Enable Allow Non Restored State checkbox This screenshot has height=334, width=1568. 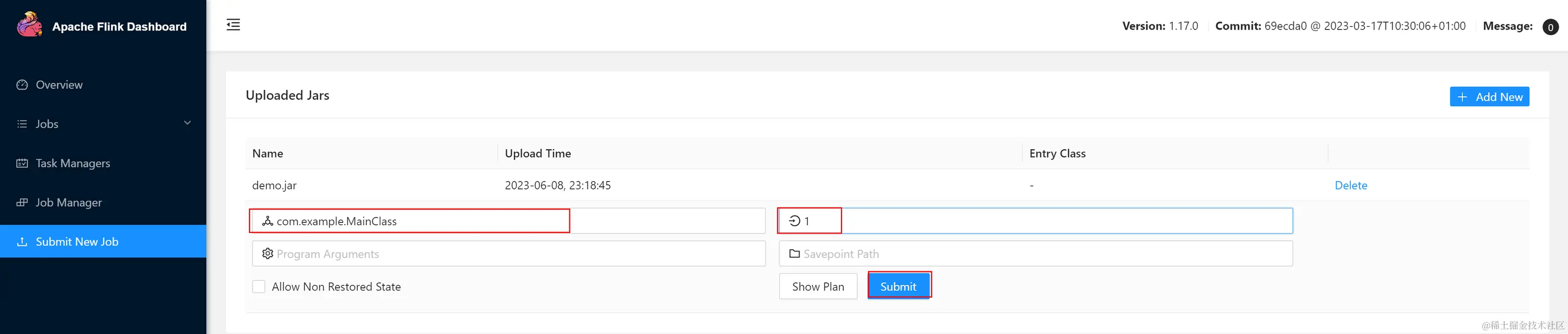[x=259, y=286]
